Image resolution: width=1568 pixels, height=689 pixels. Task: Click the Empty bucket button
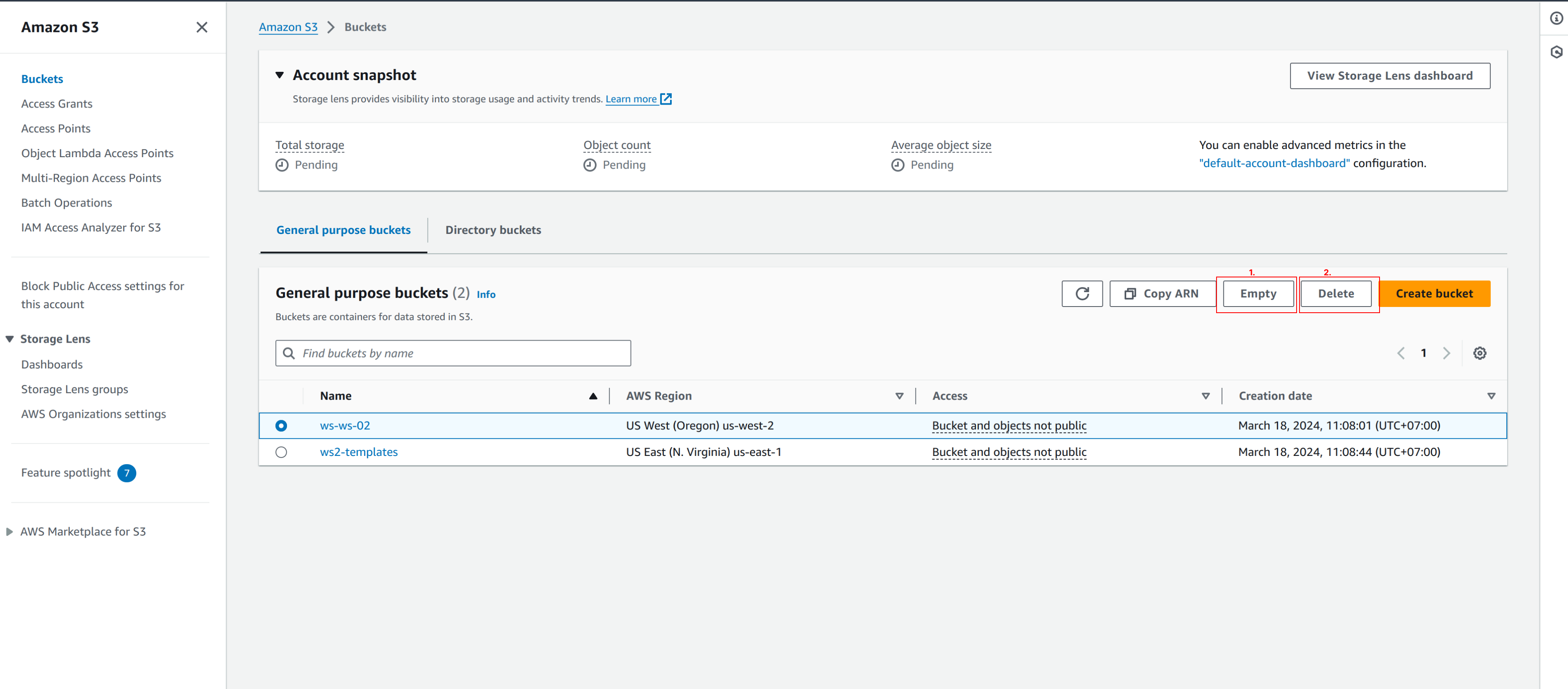click(x=1258, y=294)
